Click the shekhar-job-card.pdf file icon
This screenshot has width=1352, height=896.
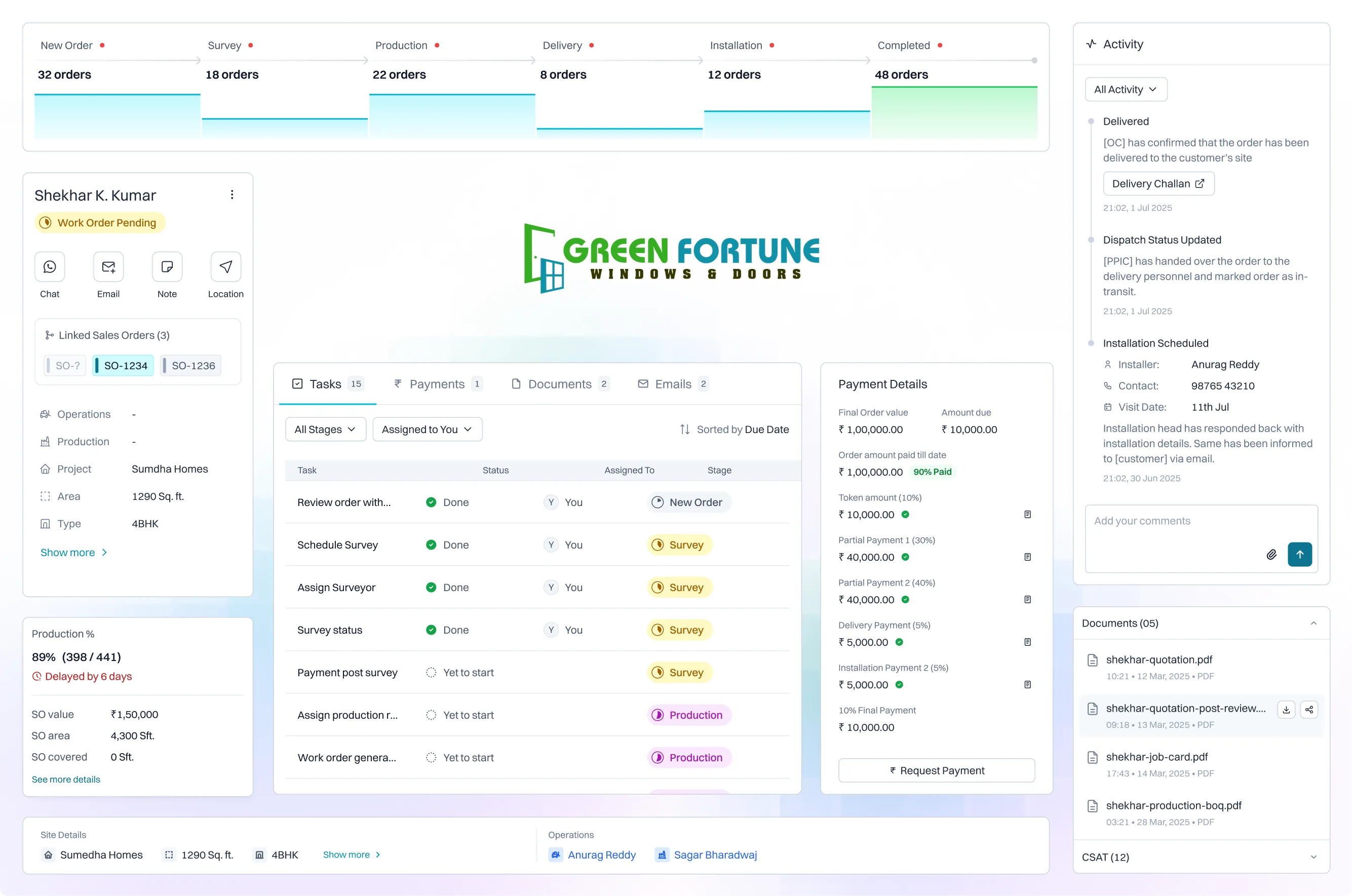[1093, 757]
